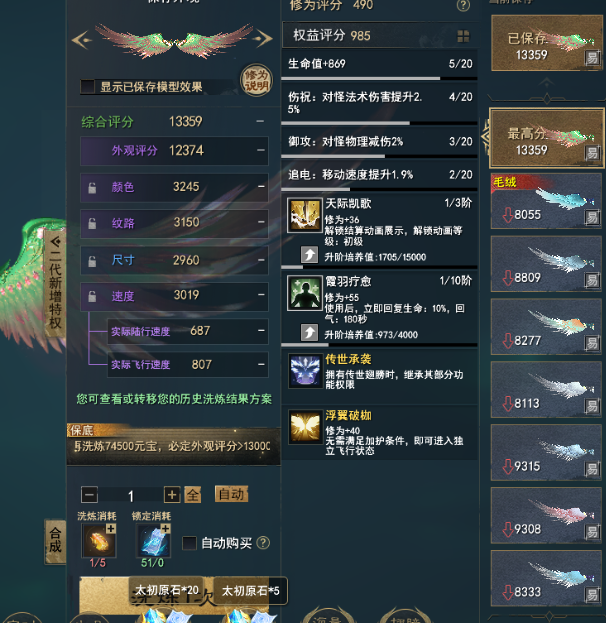Click the 浮翼破枷 golden wings icon
Image resolution: width=606 pixels, height=623 pixels.
point(305,427)
